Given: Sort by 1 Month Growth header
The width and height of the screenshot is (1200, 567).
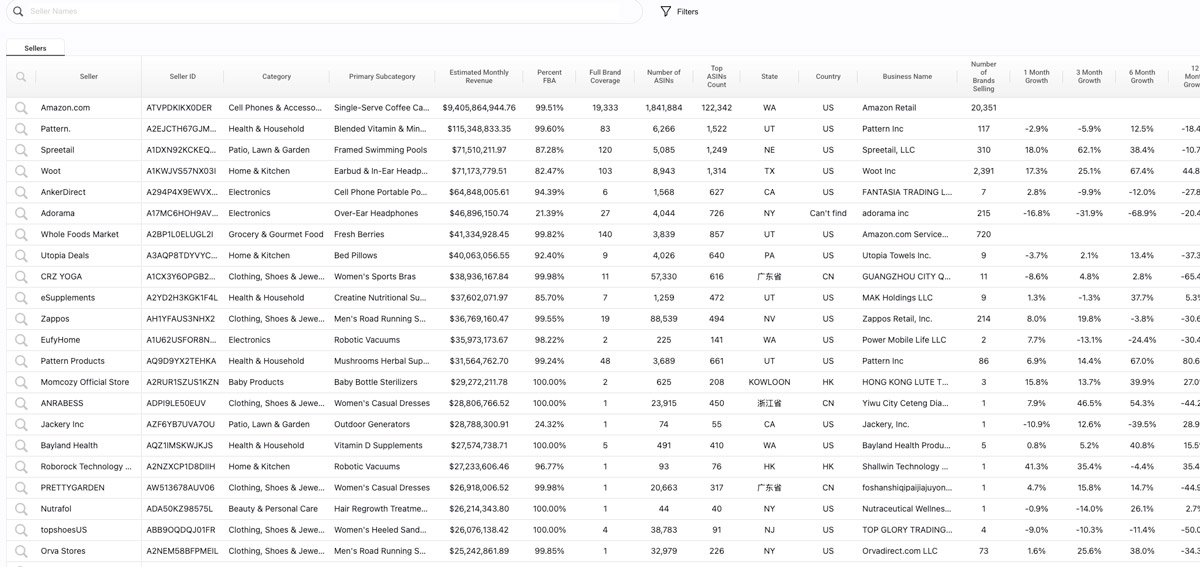Looking at the screenshot, I should tap(1037, 77).
